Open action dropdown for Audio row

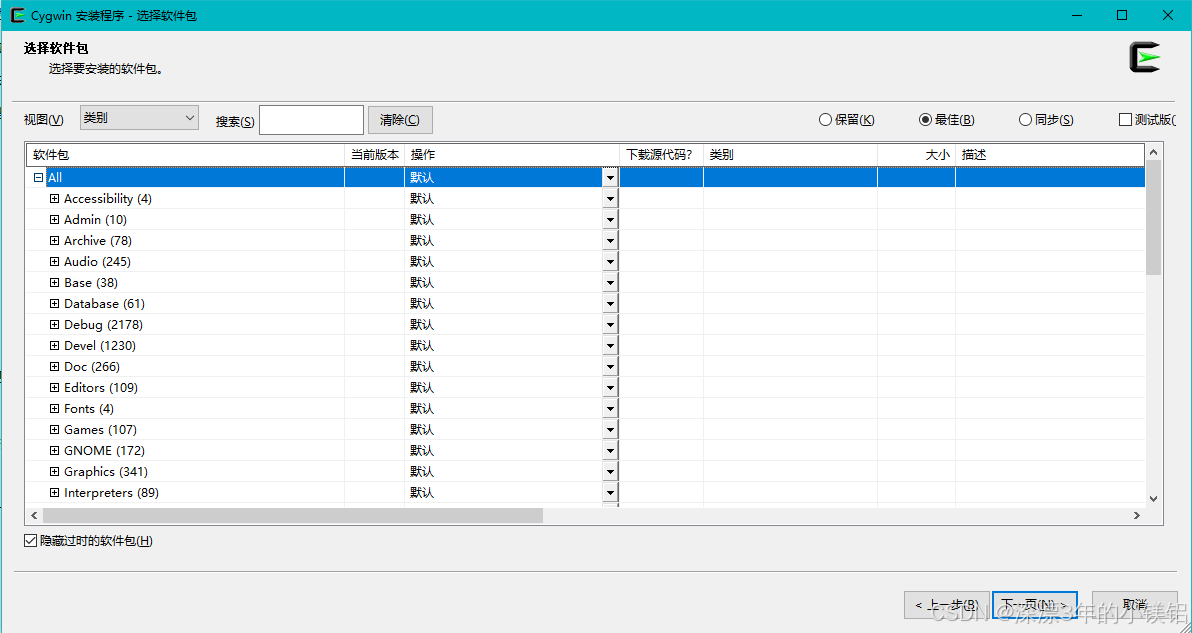coord(610,262)
